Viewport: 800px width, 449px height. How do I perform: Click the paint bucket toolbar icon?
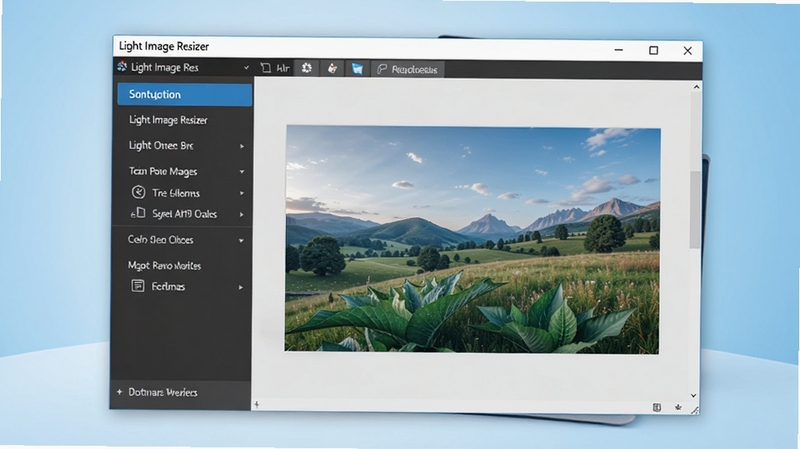click(x=332, y=68)
